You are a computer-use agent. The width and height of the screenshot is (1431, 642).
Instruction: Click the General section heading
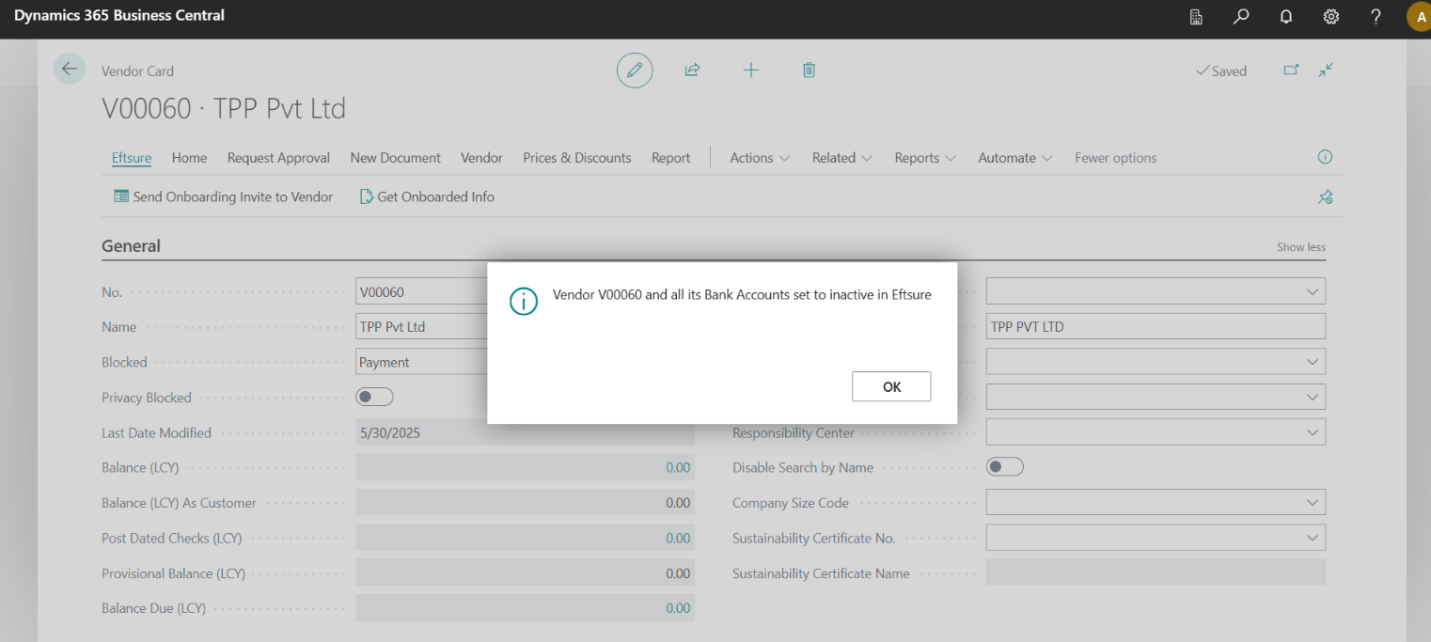click(131, 246)
